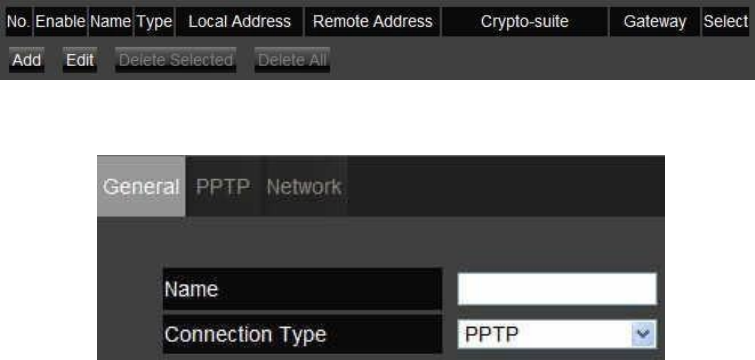755x360 pixels.
Task: Click the Local Address column header
Action: (239, 22)
